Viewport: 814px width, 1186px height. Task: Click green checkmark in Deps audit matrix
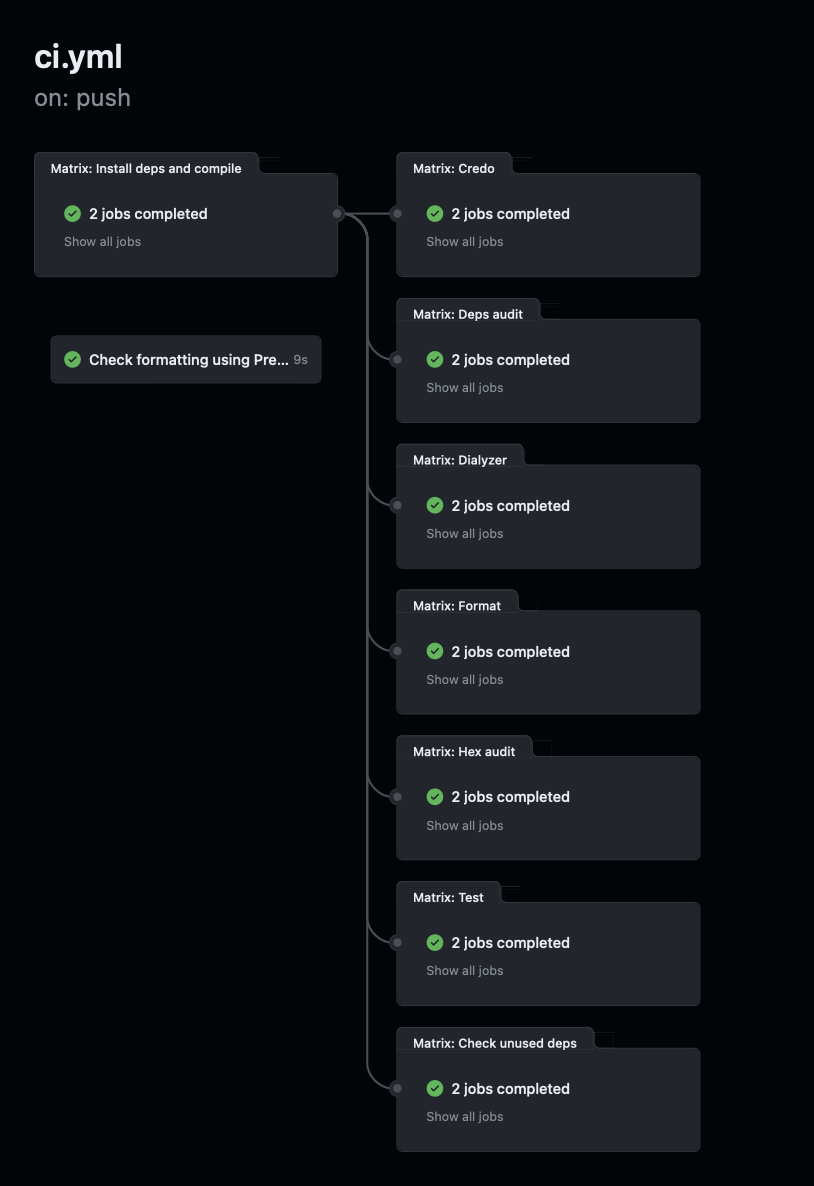point(434,360)
